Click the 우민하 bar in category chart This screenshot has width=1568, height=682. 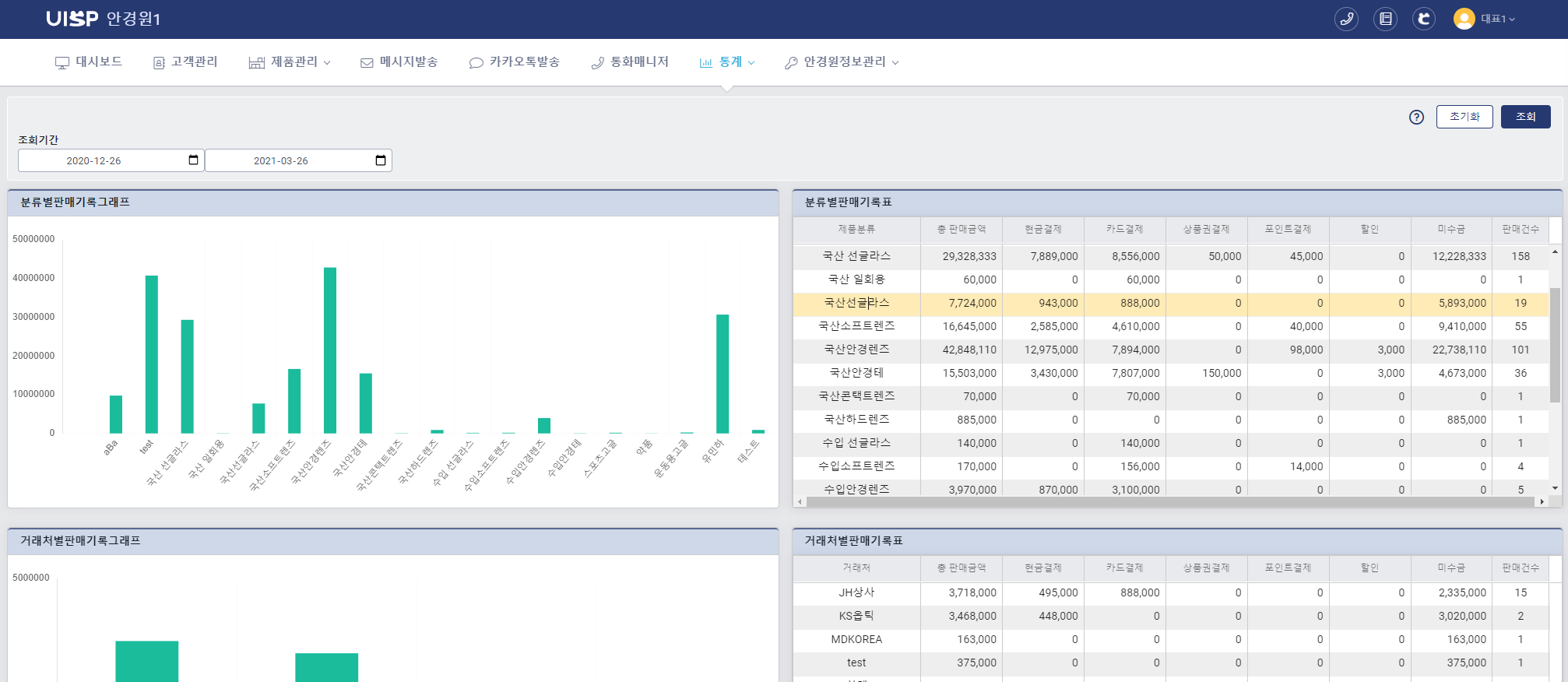click(x=722, y=374)
